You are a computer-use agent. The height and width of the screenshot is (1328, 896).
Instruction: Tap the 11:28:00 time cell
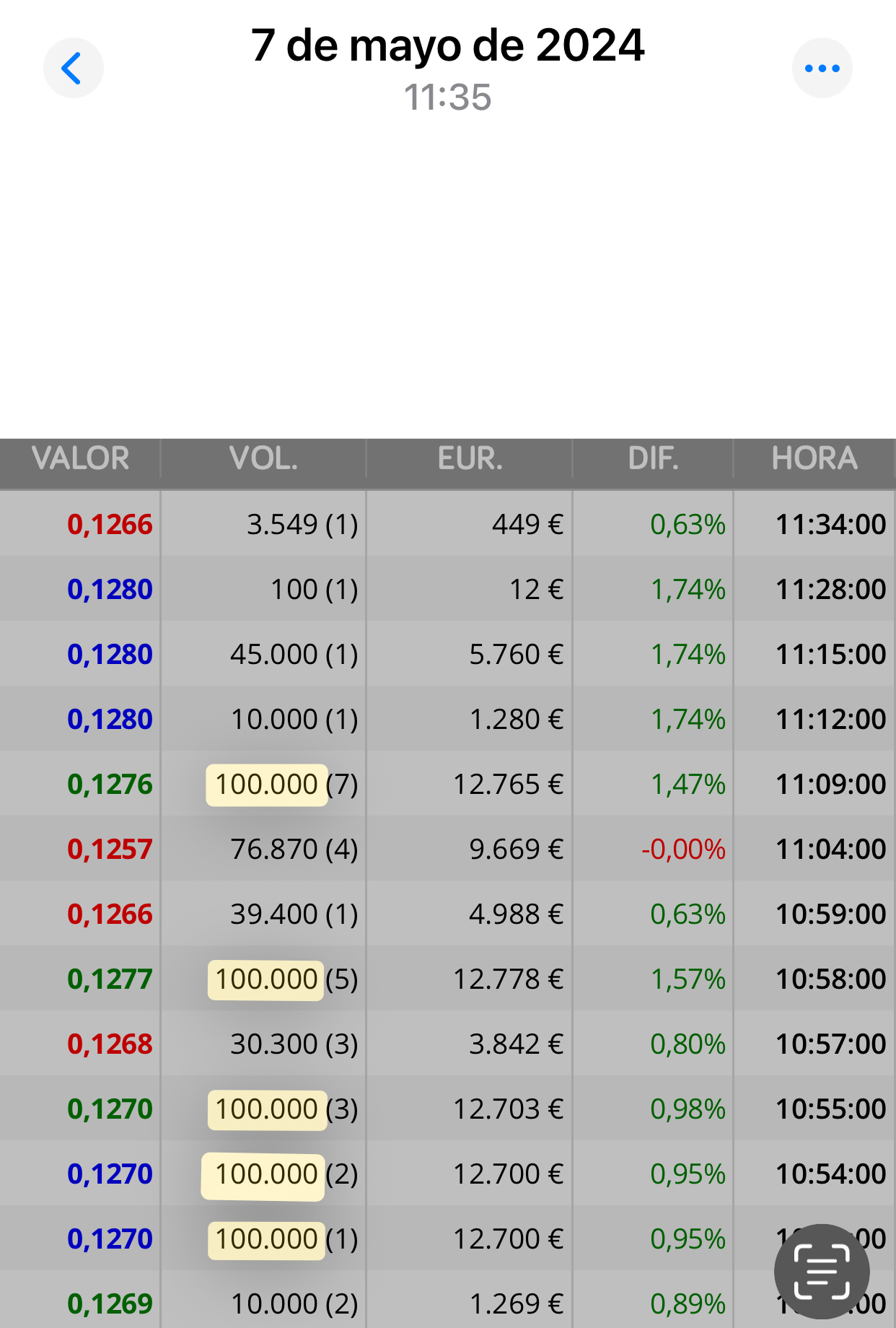[x=830, y=590]
